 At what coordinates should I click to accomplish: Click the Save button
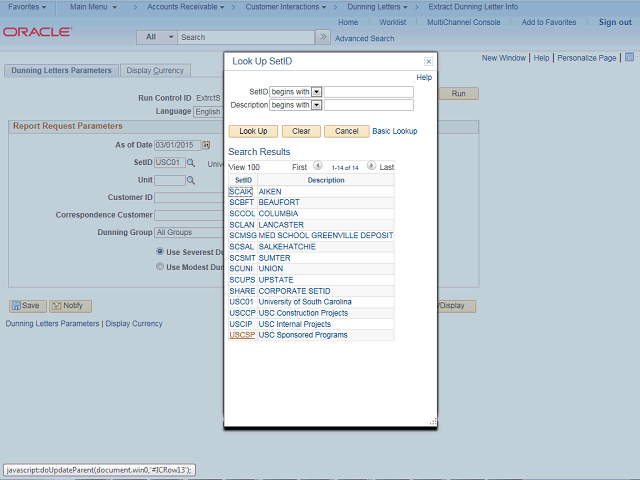pos(27,306)
